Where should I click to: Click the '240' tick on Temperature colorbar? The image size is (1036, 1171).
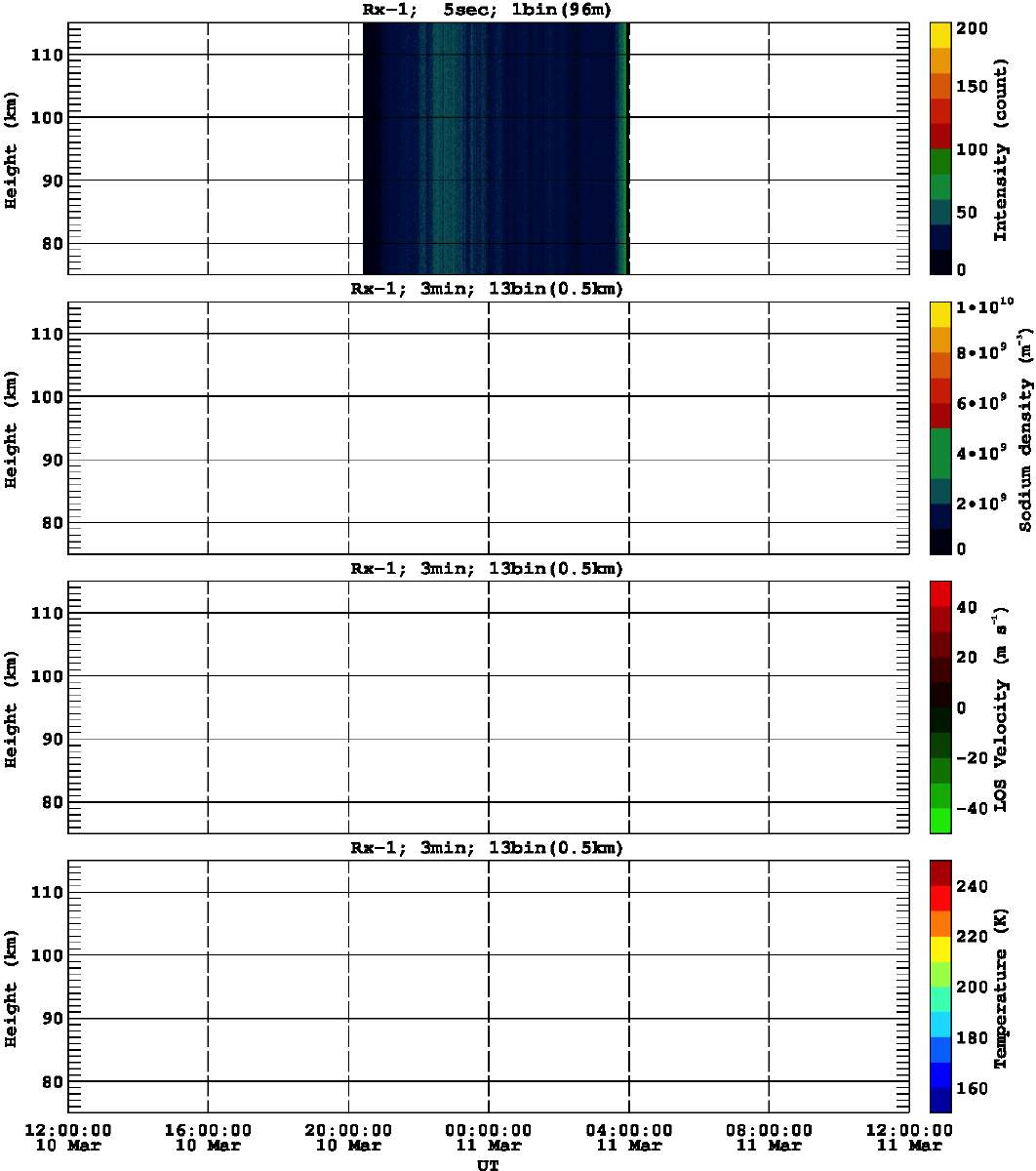(972, 886)
